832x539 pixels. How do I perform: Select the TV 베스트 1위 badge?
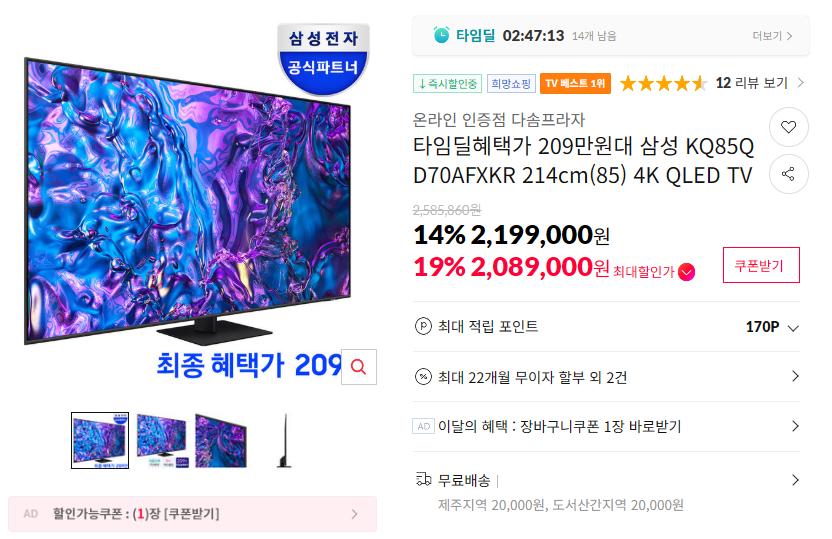tap(575, 83)
